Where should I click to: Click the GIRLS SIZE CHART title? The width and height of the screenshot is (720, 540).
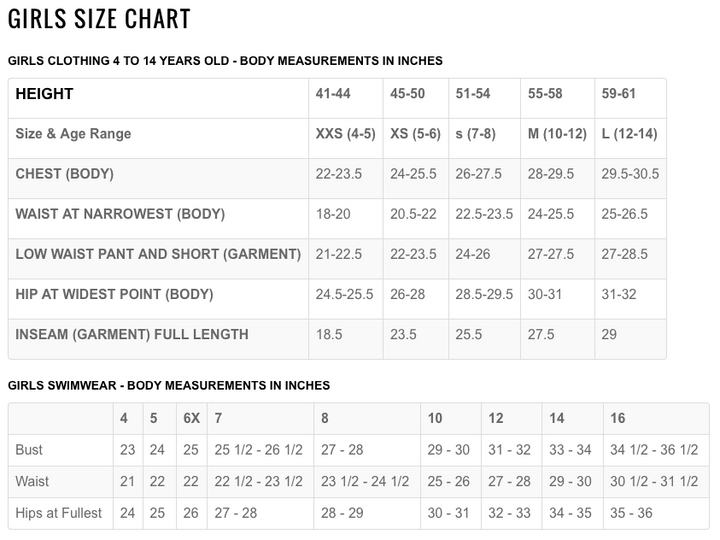99,18
